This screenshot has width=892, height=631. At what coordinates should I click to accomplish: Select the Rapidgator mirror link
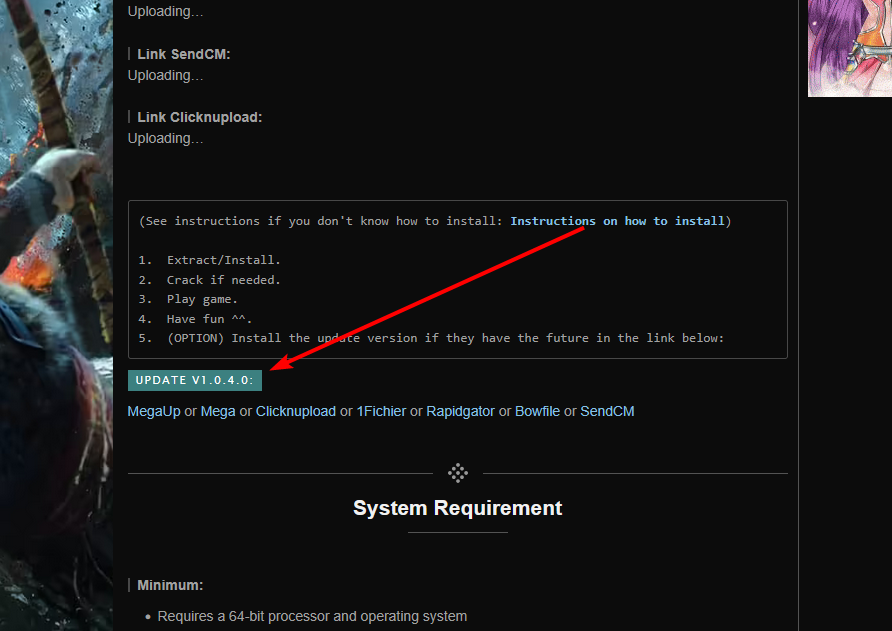460,411
